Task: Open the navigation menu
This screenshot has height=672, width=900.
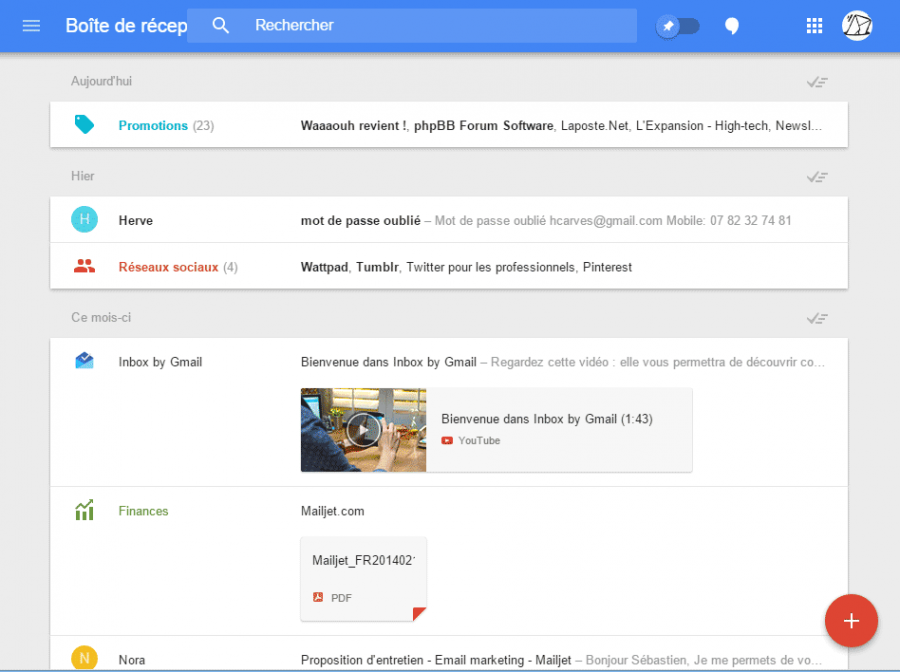Action: (30, 25)
